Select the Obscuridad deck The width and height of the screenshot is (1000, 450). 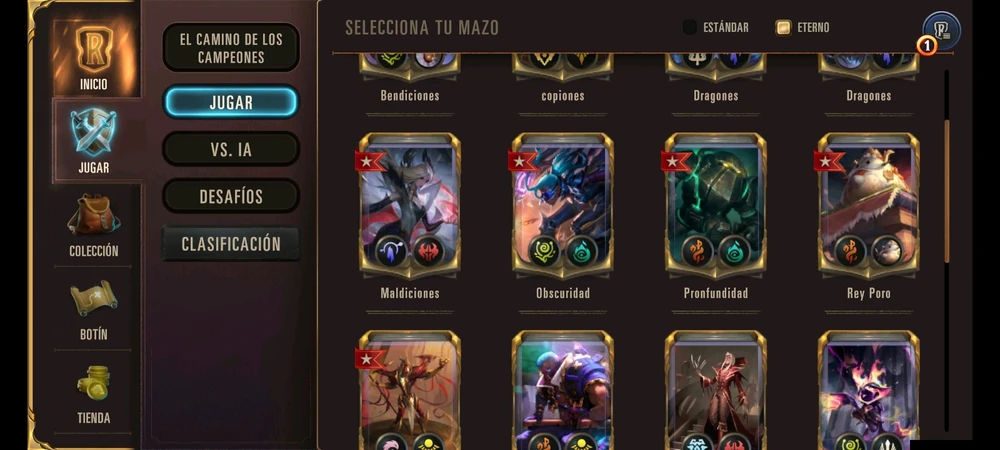[562, 207]
